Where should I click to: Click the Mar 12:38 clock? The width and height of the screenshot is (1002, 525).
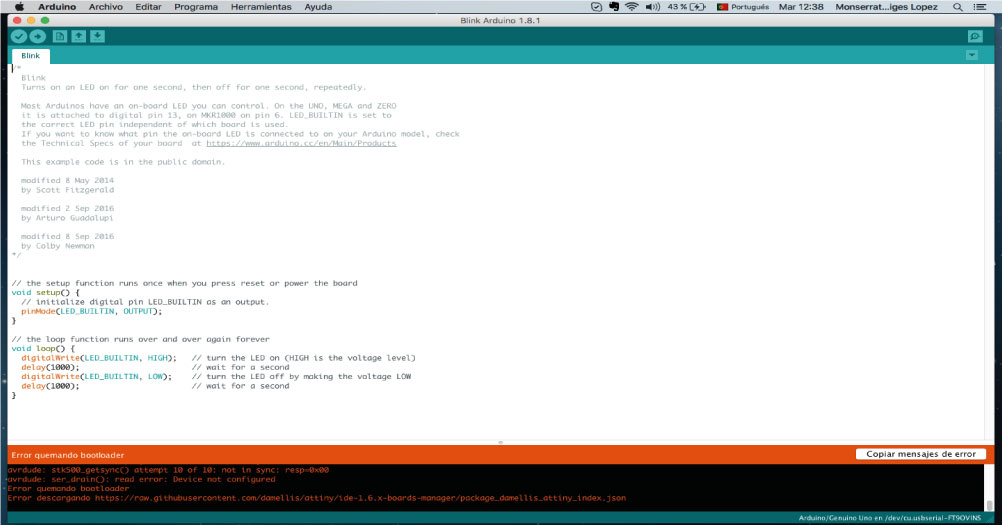click(801, 6)
